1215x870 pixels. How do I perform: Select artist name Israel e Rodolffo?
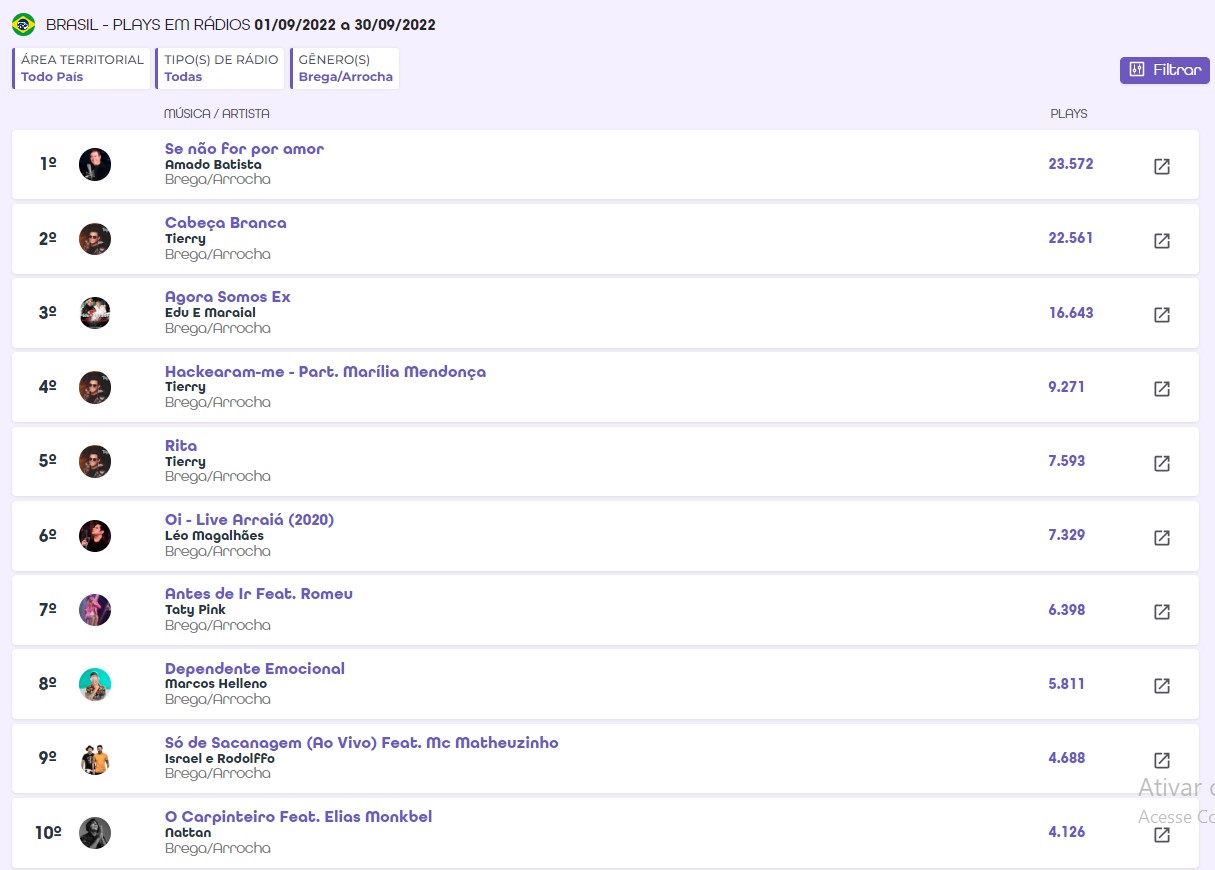[x=220, y=758]
